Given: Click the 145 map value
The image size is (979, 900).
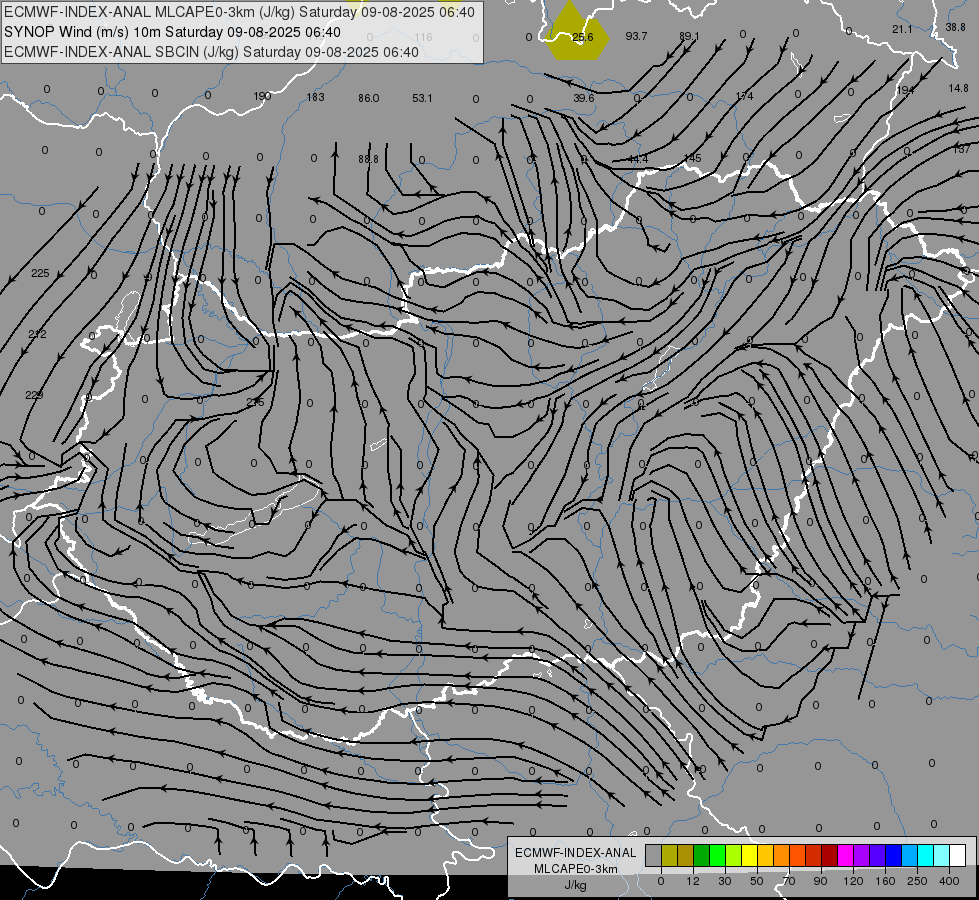Looking at the screenshot, I should 692,158.
